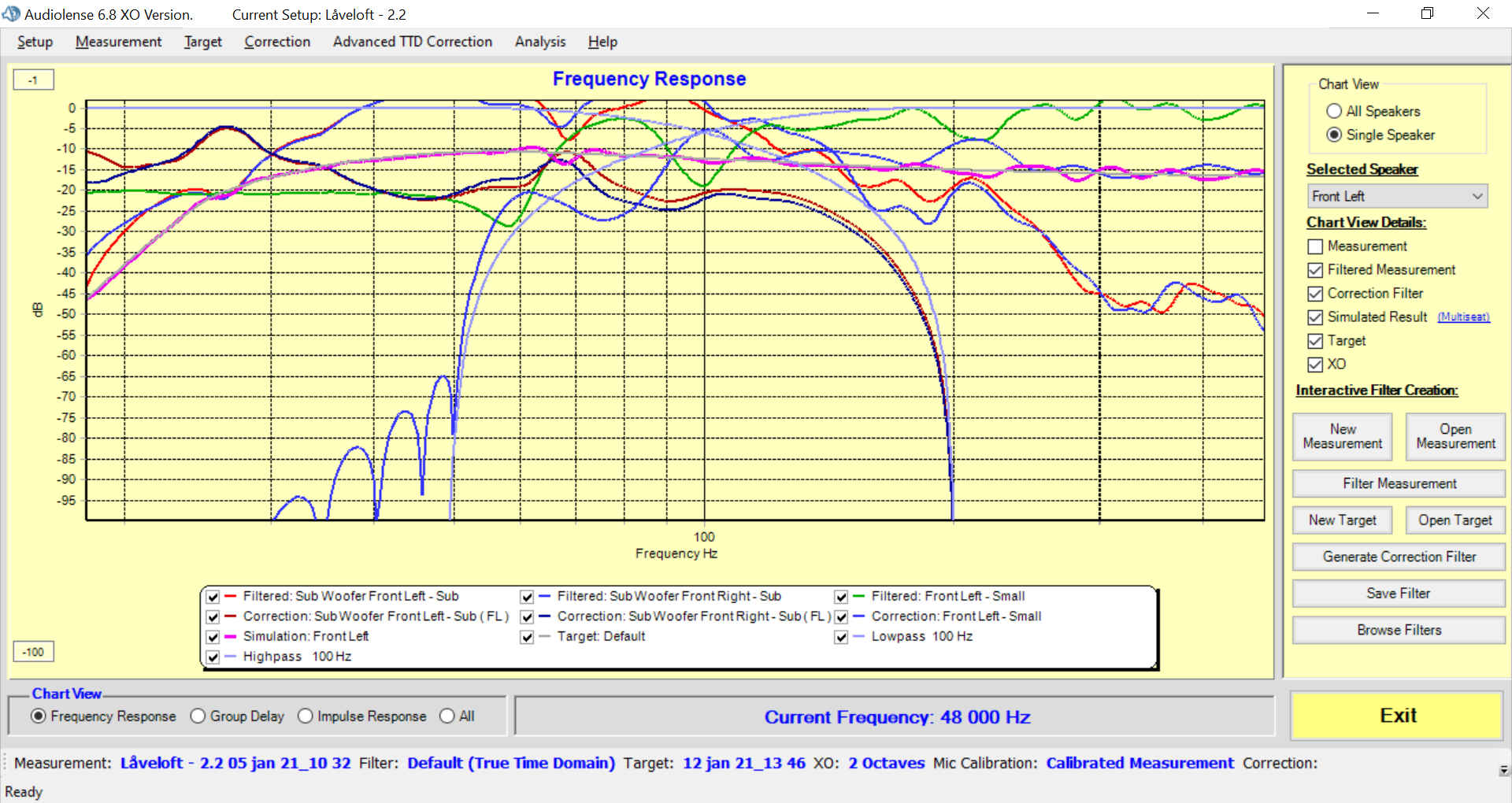
Task: Toggle legend Correction: Sub Woofer Front Left checkbox
Action: (213, 616)
